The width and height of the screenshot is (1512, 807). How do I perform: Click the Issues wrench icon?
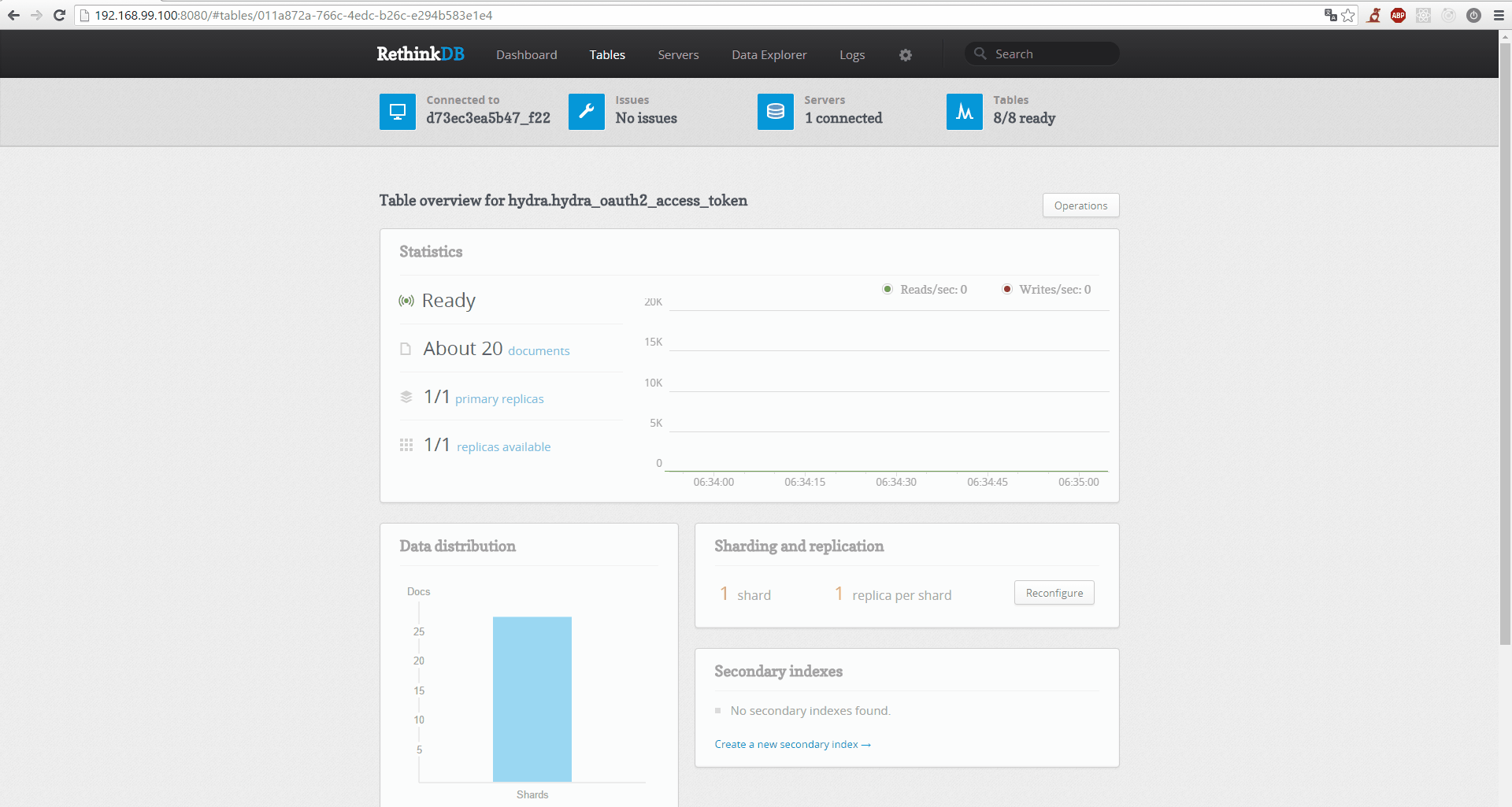[x=587, y=112]
